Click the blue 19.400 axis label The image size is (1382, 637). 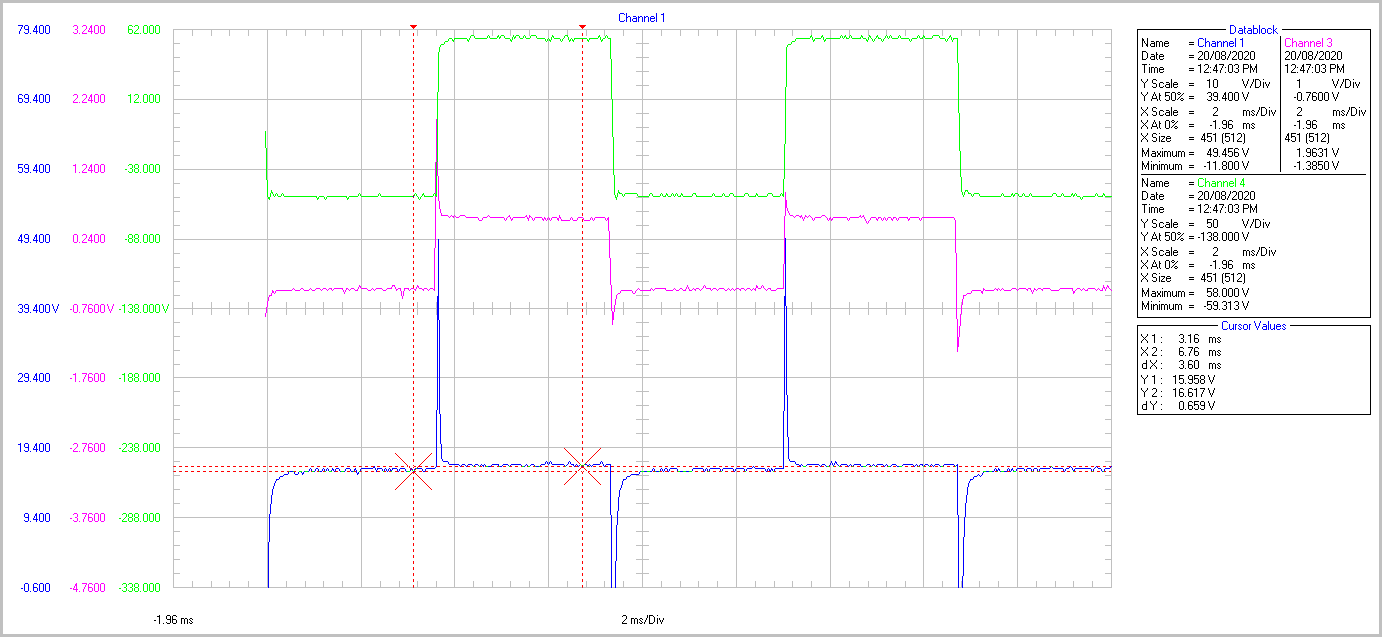34,448
